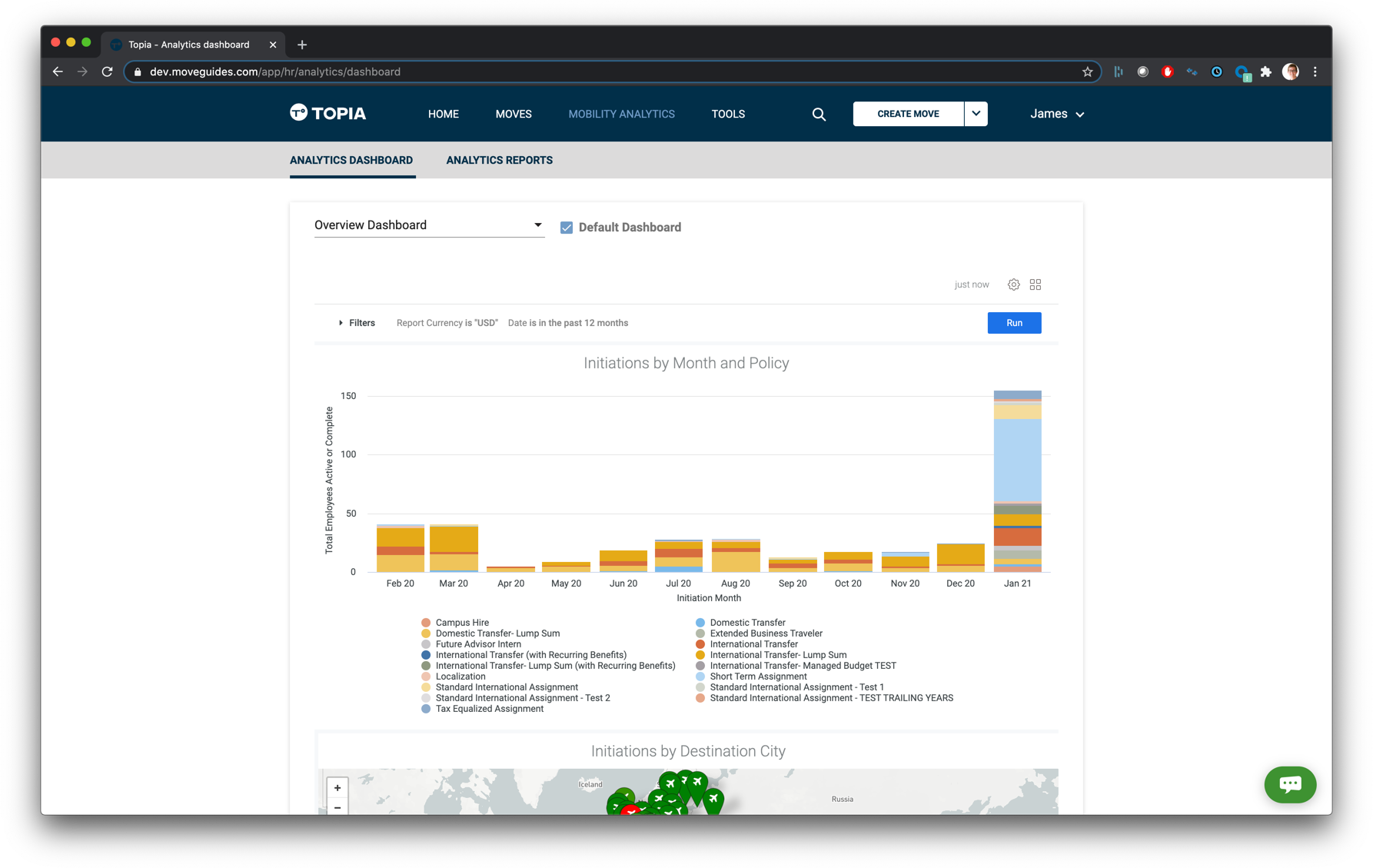
Task: Click the Topia logo
Action: click(x=328, y=113)
